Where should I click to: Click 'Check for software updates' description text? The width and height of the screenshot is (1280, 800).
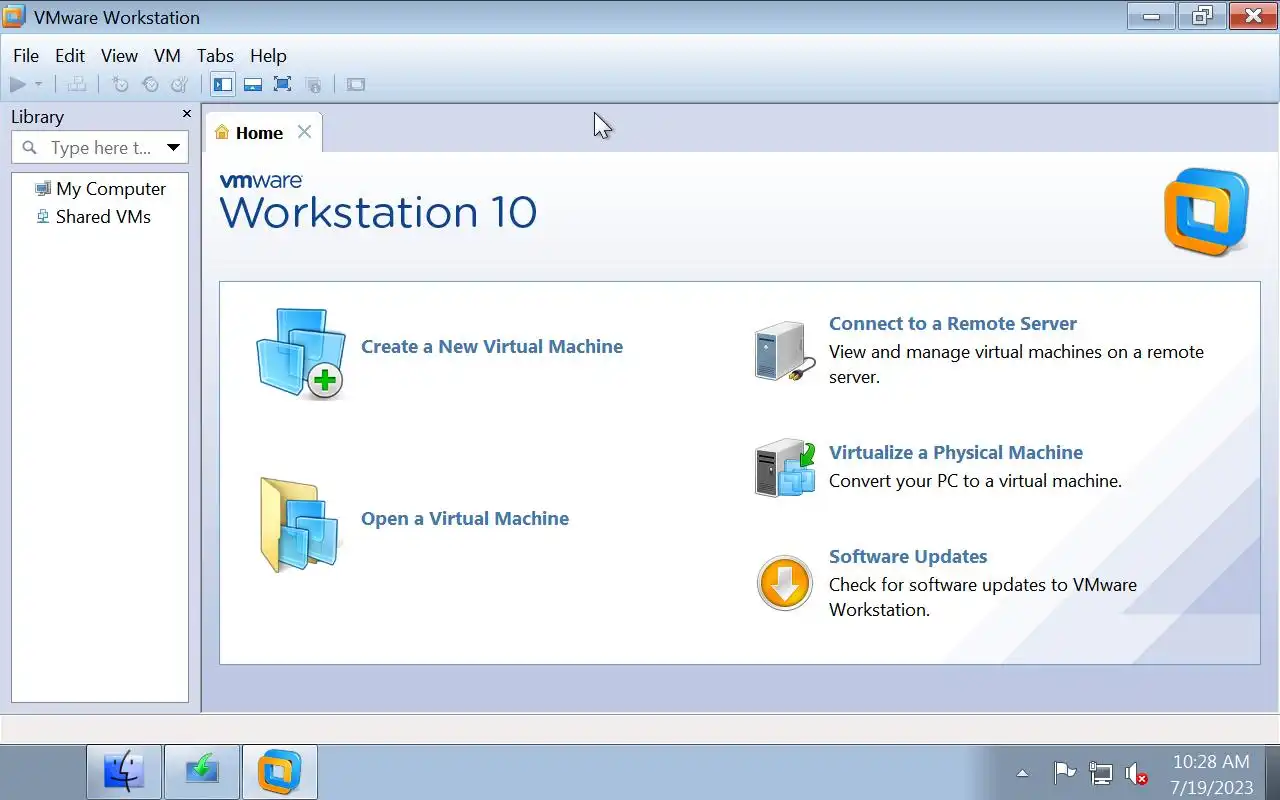click(x=983, y=597)
